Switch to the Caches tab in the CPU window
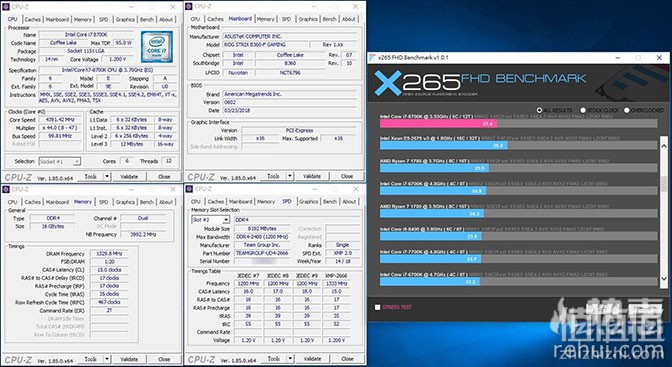The height and width of the screenshot is (367, 672). [32, 19]
